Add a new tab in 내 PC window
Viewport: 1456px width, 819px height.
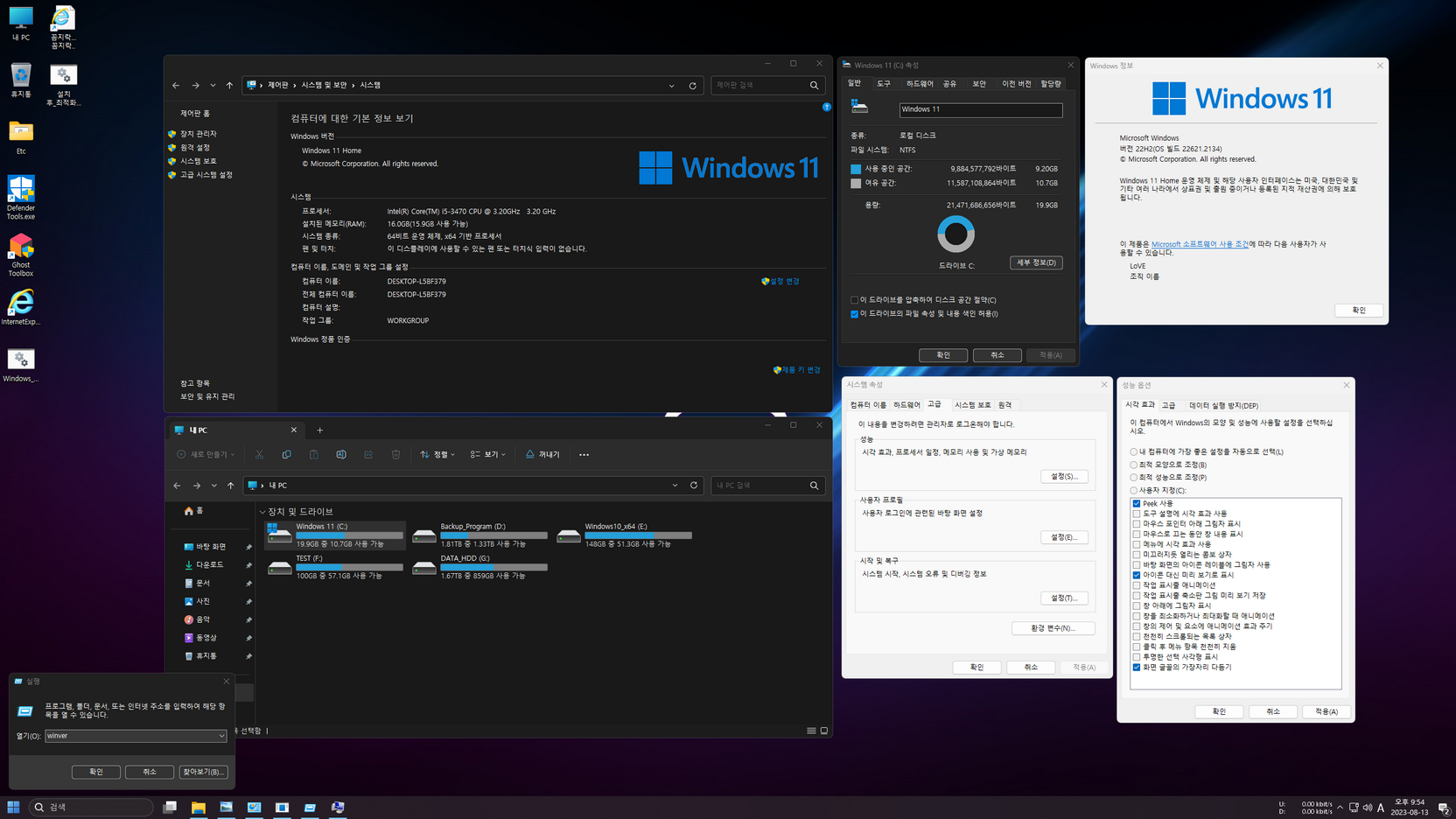tap(320, 430)
